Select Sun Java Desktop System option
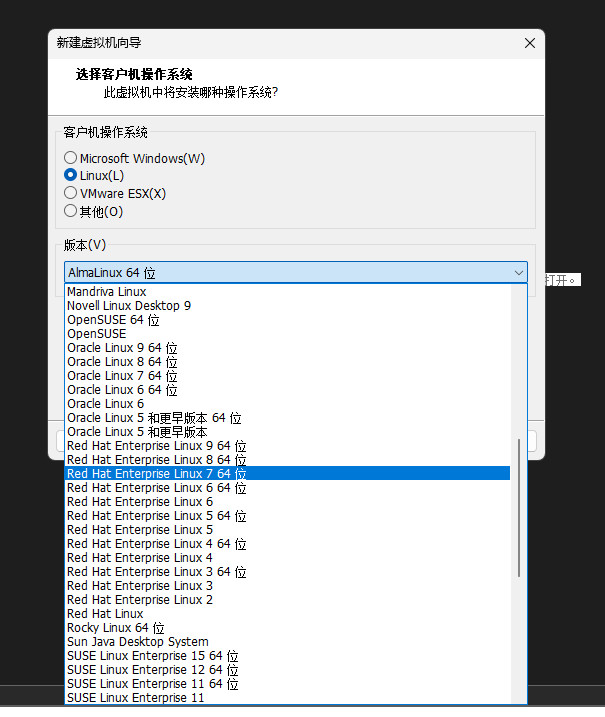The image size is (605, 717). click(x=137, y=642)
